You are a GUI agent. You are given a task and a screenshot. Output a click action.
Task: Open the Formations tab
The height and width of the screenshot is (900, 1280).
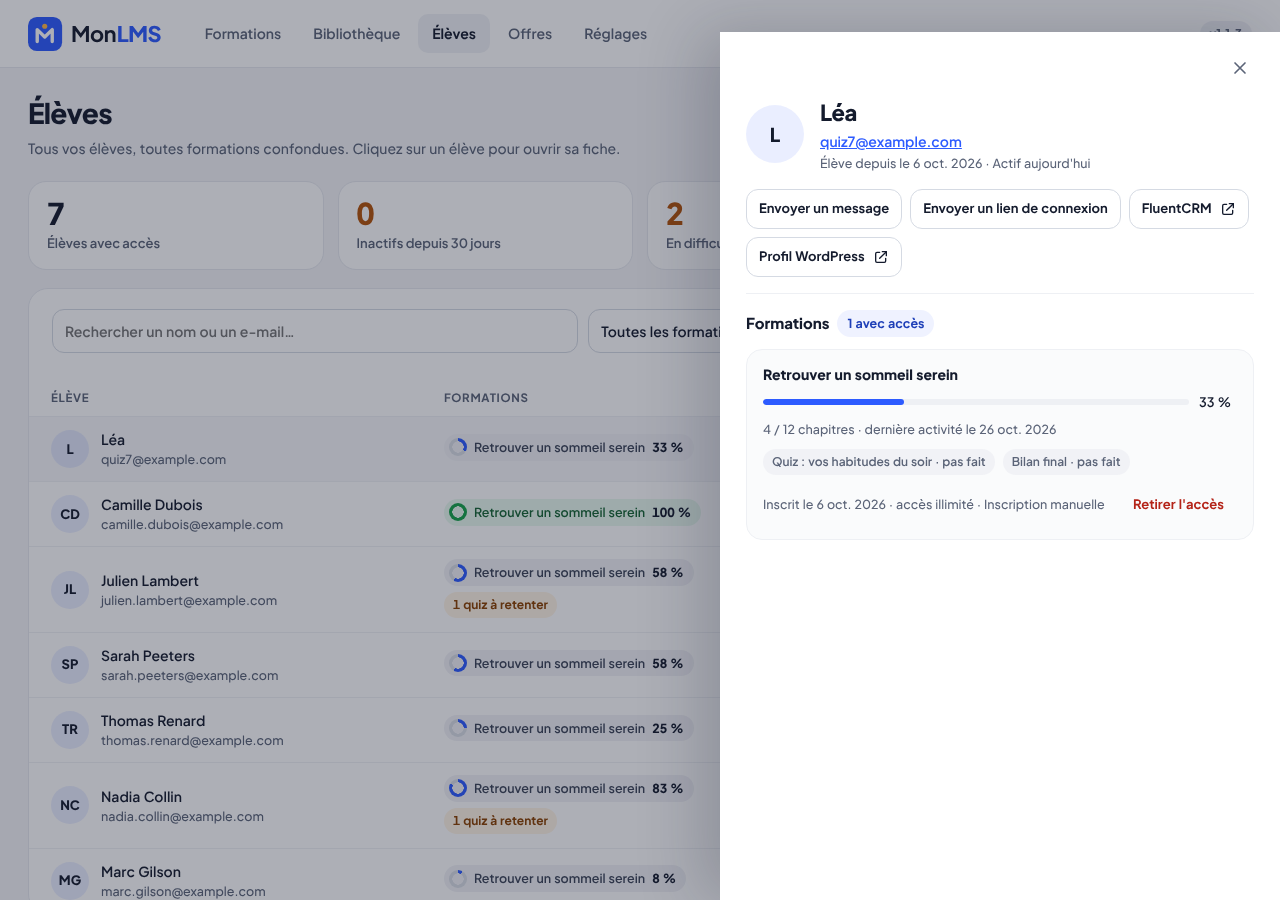coord(243,34)
